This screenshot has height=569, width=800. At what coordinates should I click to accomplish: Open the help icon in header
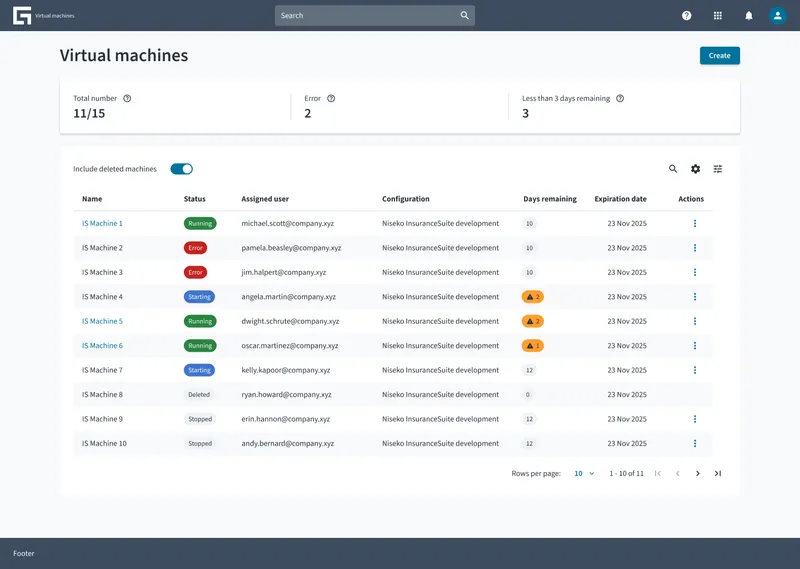click(686, 15)
